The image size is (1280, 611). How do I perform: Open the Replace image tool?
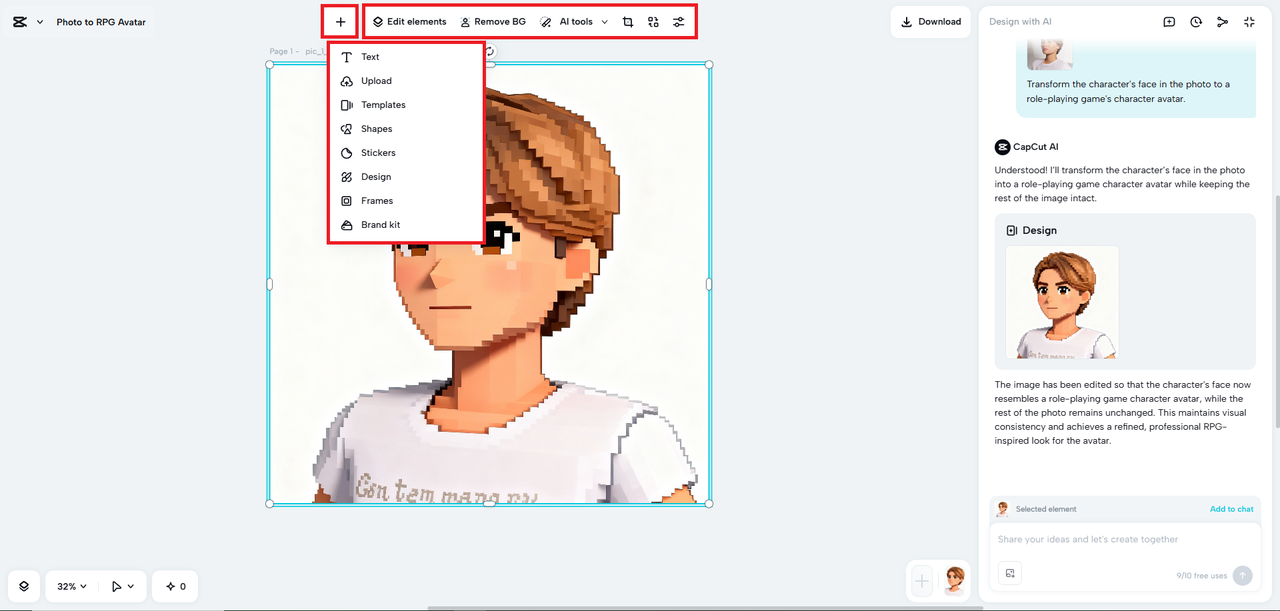(653, 21)
